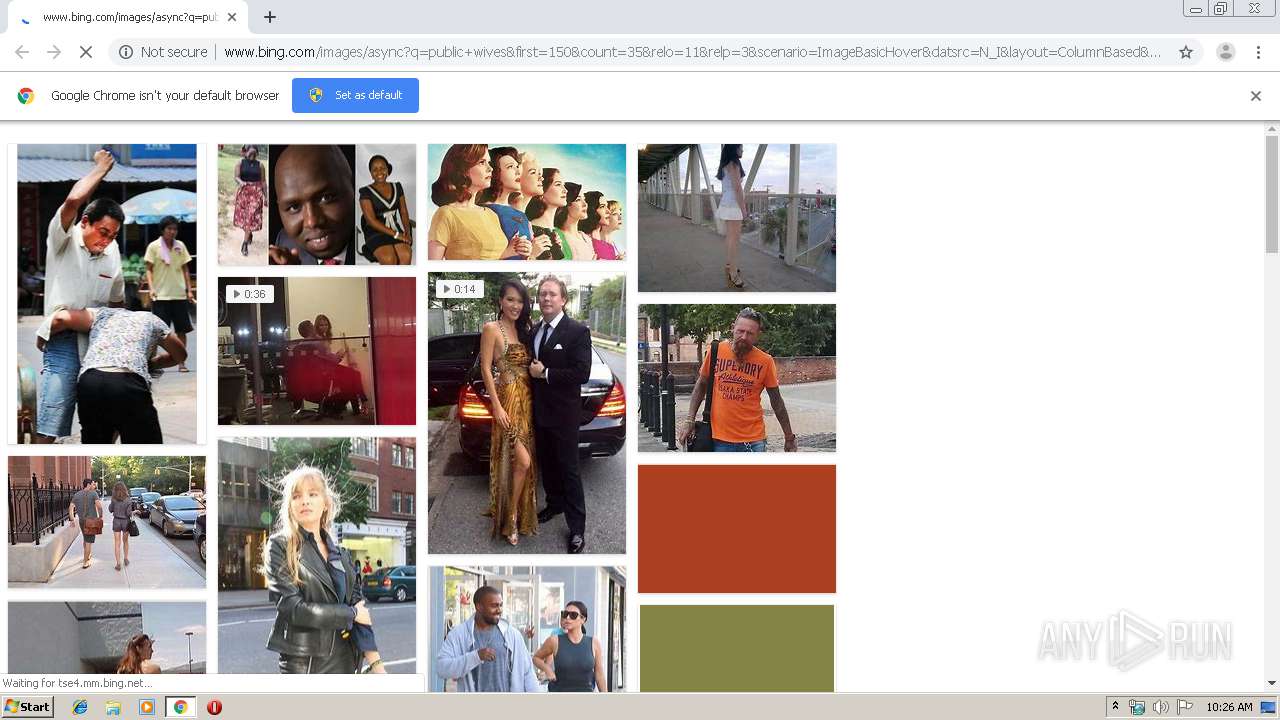Open the red shield taskbar icon
The image size is (1280, 720).
214,707
